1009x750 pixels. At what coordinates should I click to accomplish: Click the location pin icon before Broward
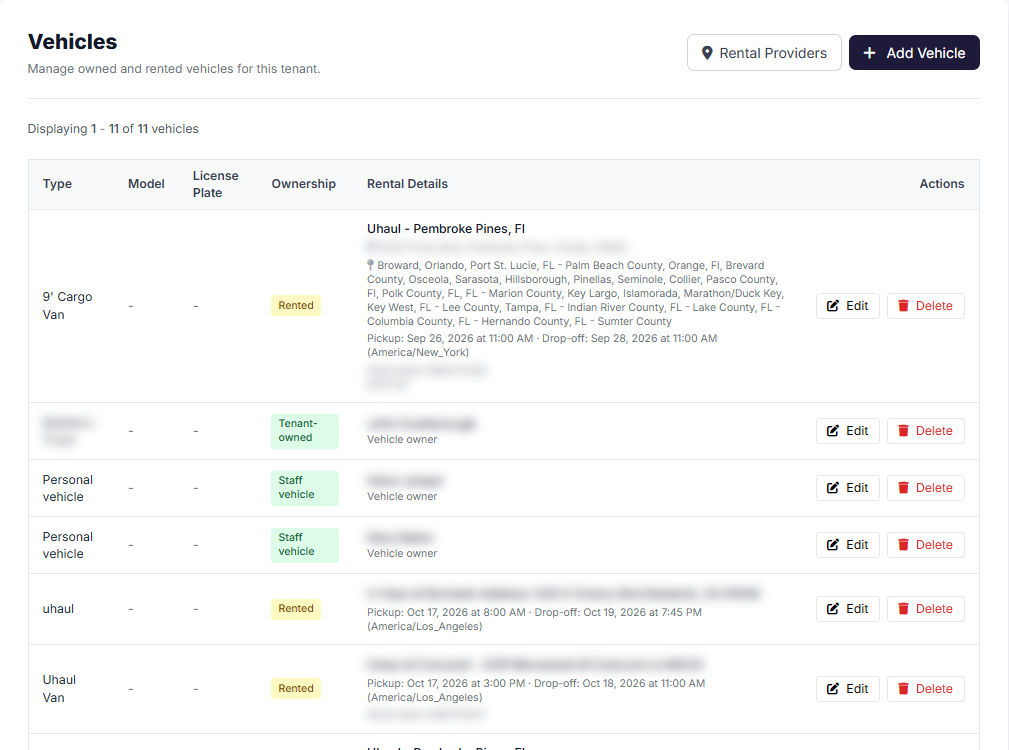371,265
